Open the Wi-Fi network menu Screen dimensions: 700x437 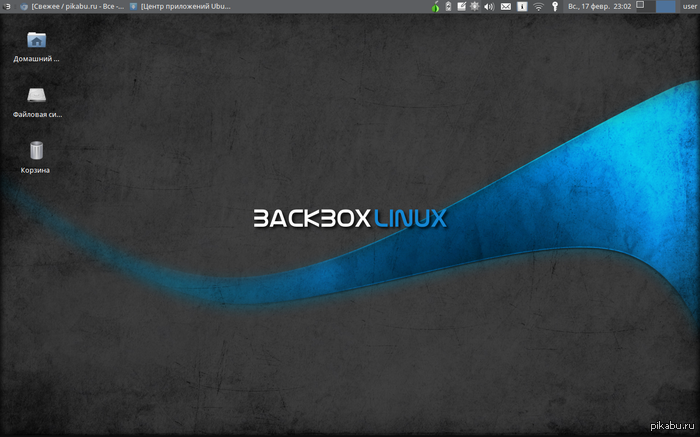537,6
